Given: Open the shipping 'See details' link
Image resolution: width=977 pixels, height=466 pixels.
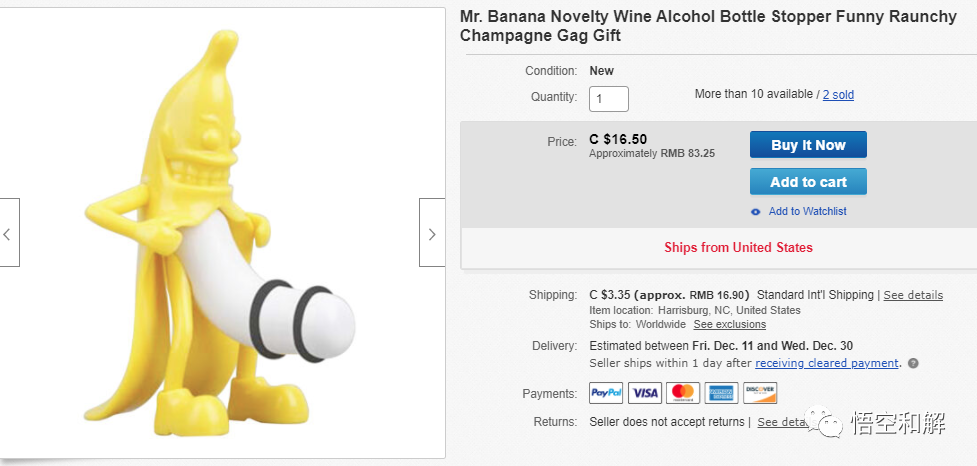Looking at the screenshot, I should click(913, 295).
